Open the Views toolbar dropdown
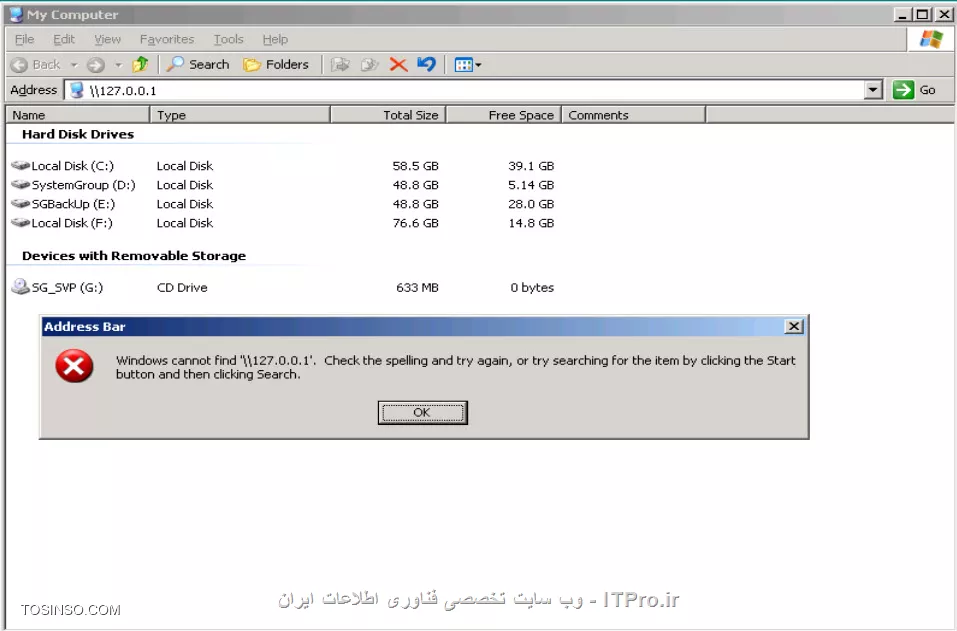Screen dimensions: 957x631 468,65
